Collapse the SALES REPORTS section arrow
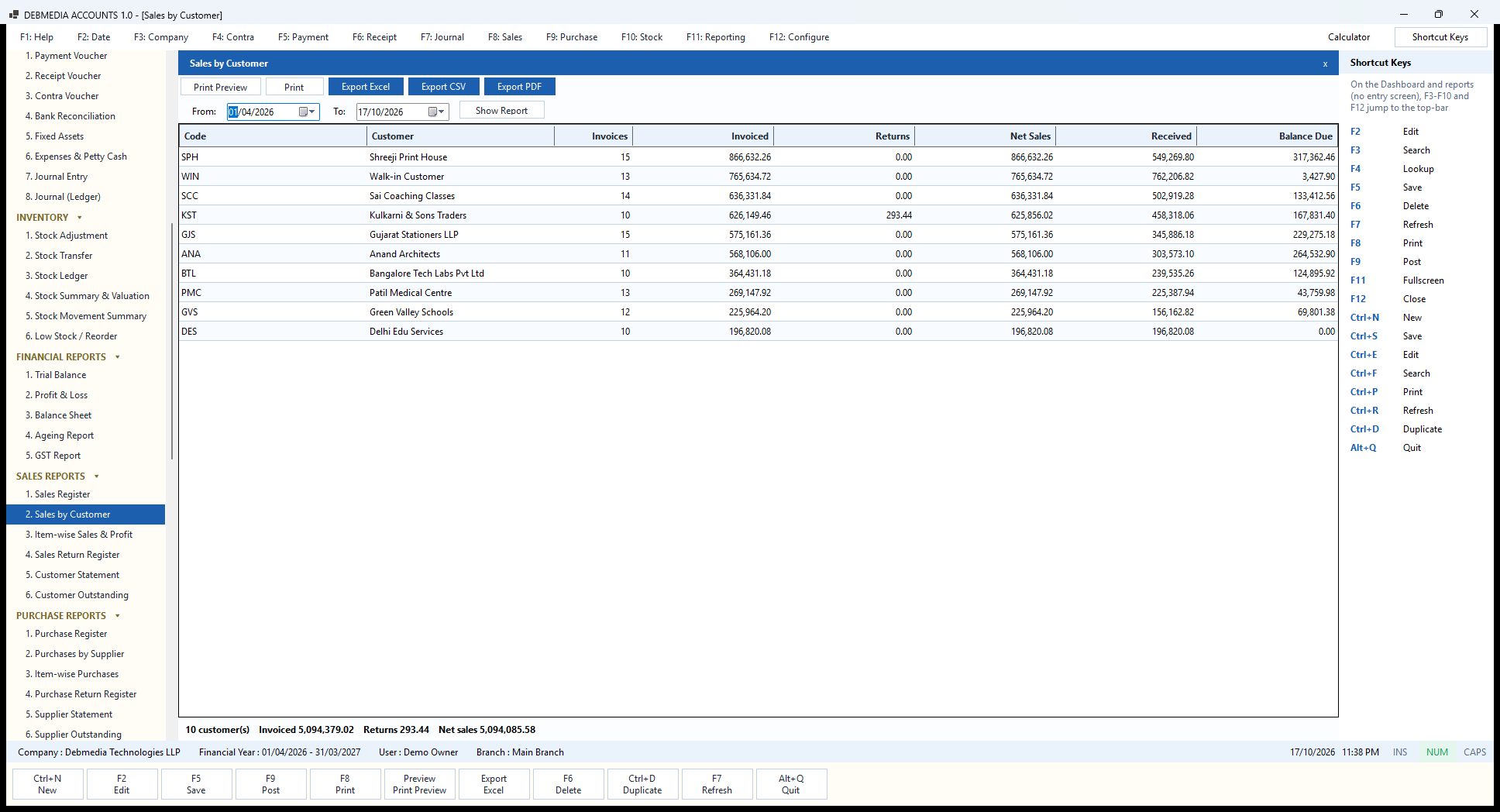Image resolution: width=1500 pixels, height=812 pixels. (x=96, y=477)
